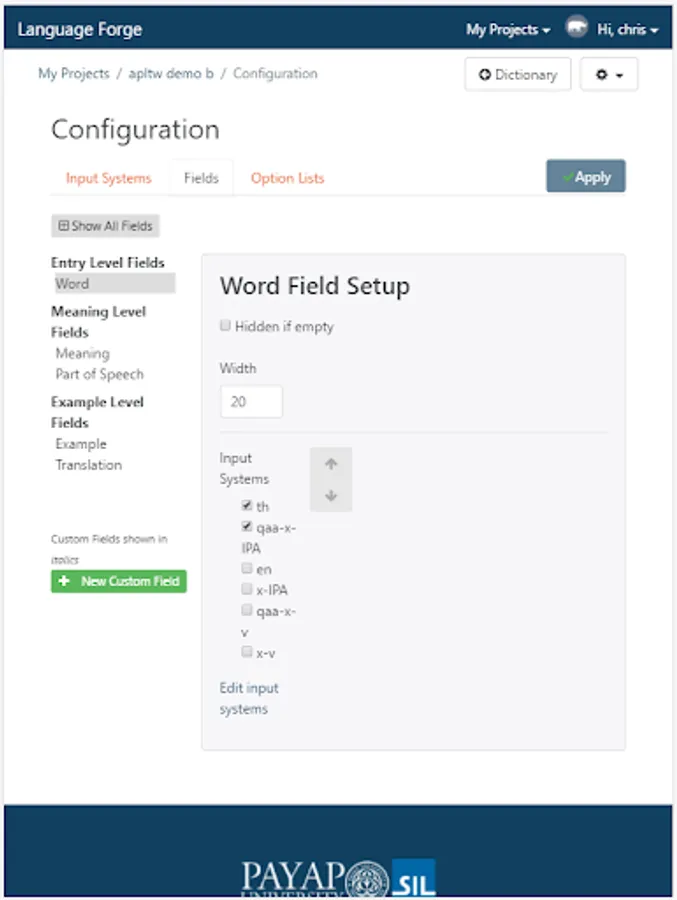Open the Hi, chris account menu
This screenshot has width=677, height=900.
click(x=627, y=29)
